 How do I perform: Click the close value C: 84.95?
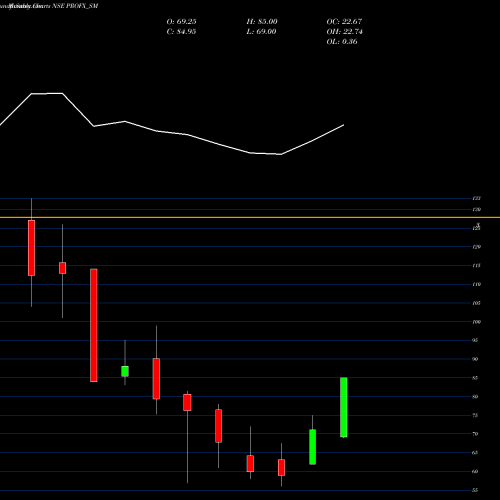pyautogui.click(x=181, y=31)
